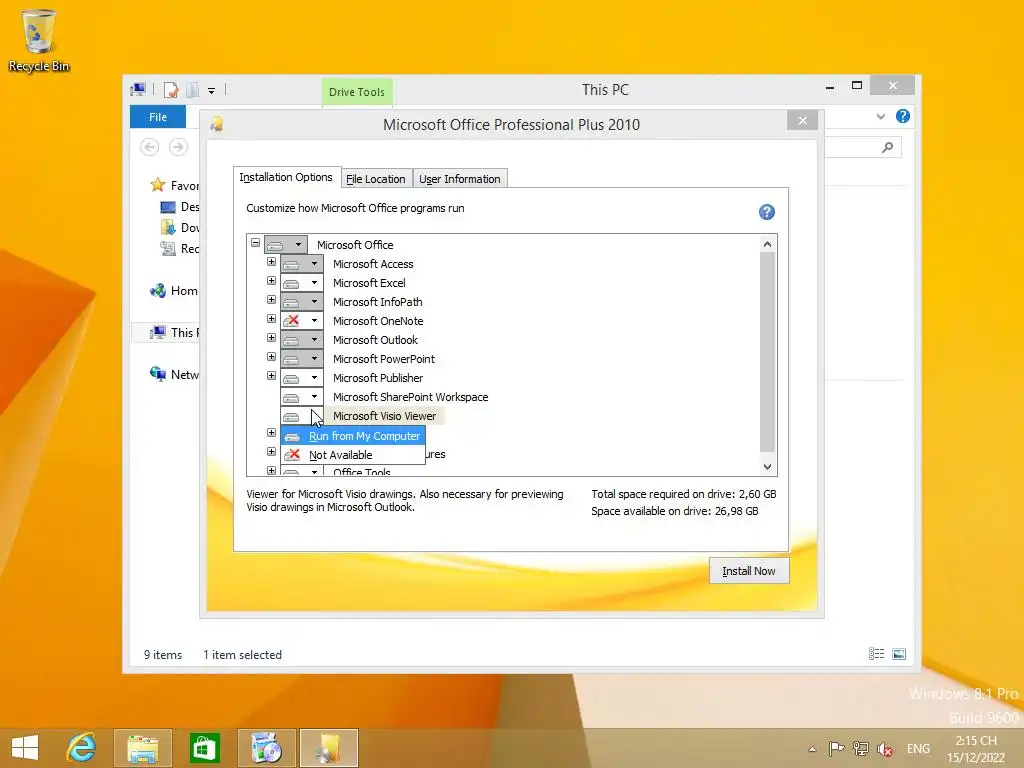Select the Installation Options tab
This screenshot has height=768, width=1024.
(x=286, y=177)
